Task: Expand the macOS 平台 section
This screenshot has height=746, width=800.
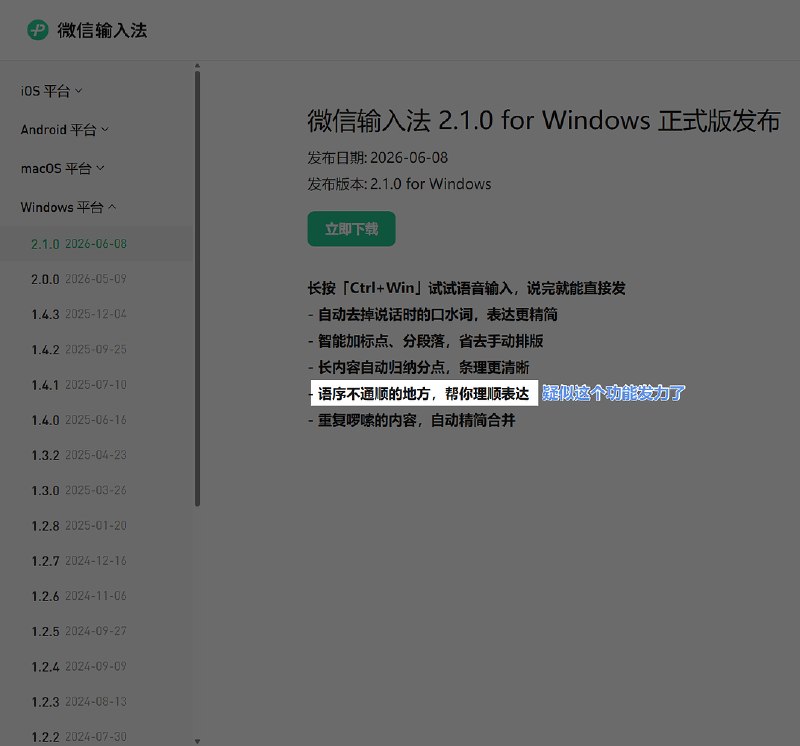Action: pyautogui.click(x=62, y=168)
